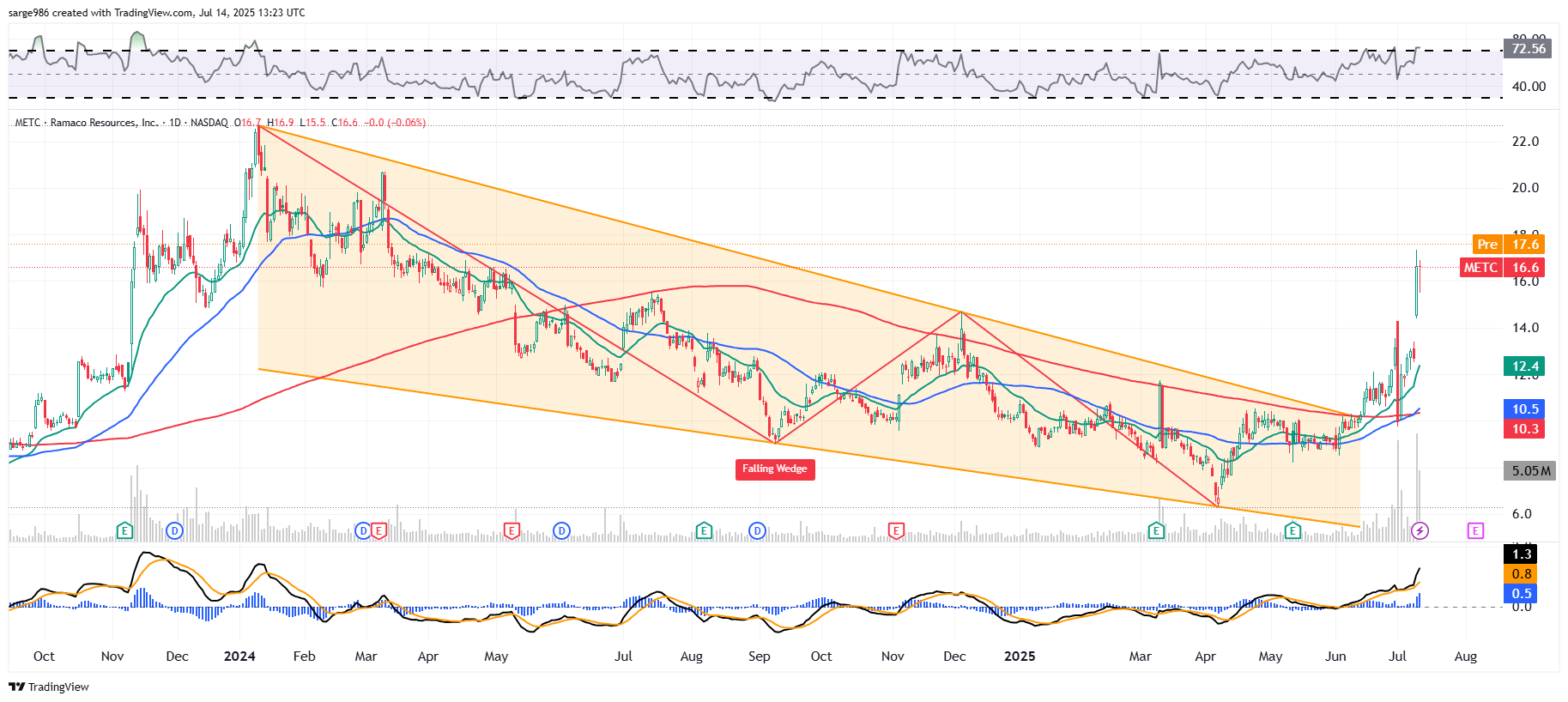This screenshot has width=1568, height=702.
Task: Open the blue dividend marker in March 2024
Action: 363,530
